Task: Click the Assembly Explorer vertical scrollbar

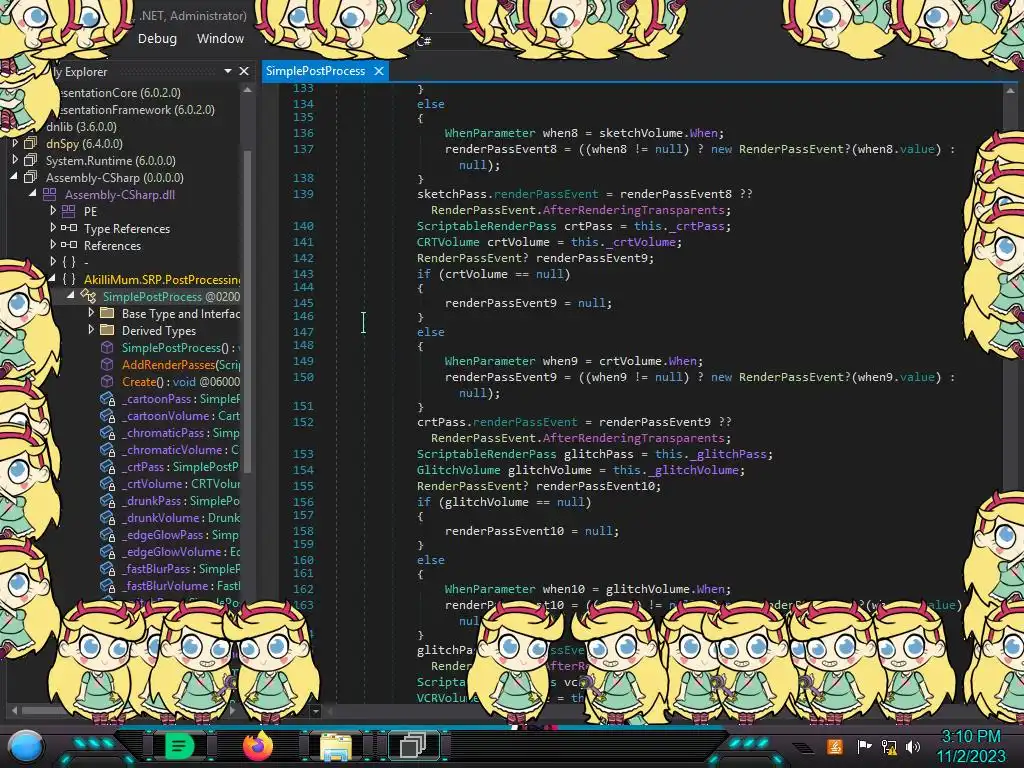Action: [248, 310]
